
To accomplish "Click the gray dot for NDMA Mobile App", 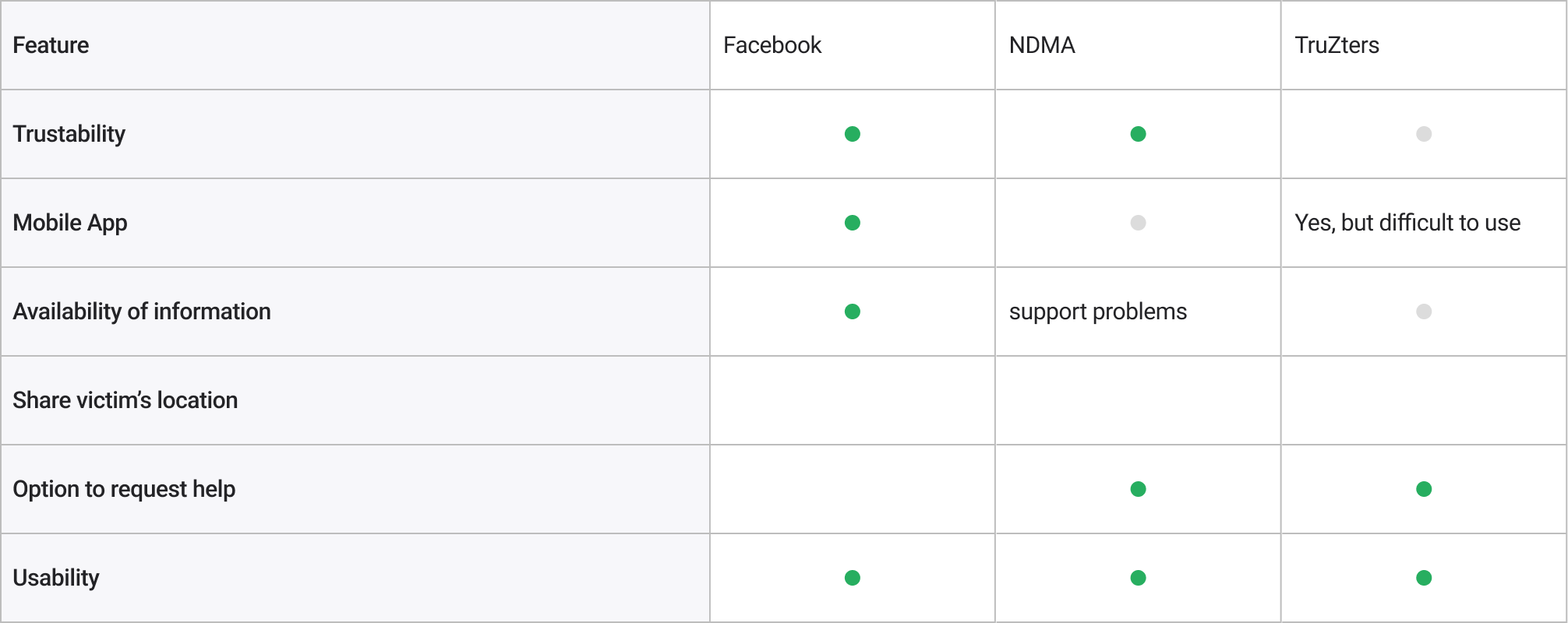I will click(x=1138, y=223).
